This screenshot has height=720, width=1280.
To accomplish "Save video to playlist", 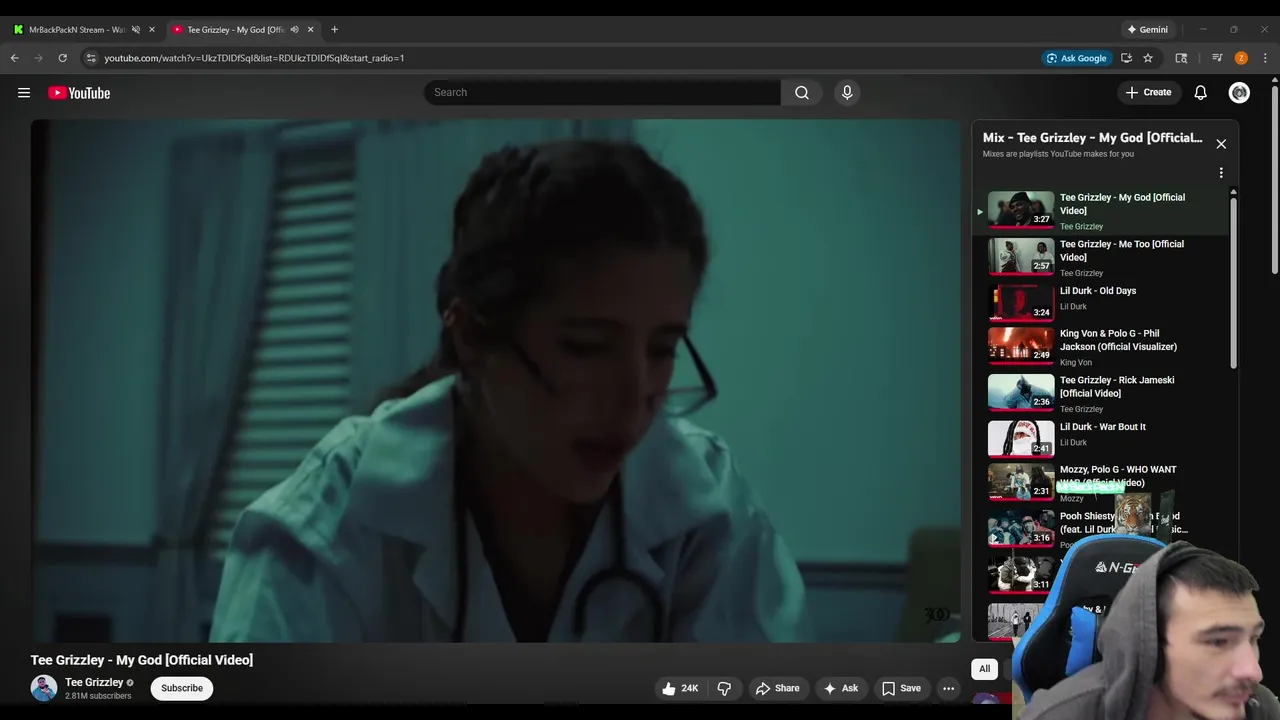I will [901, 688].
